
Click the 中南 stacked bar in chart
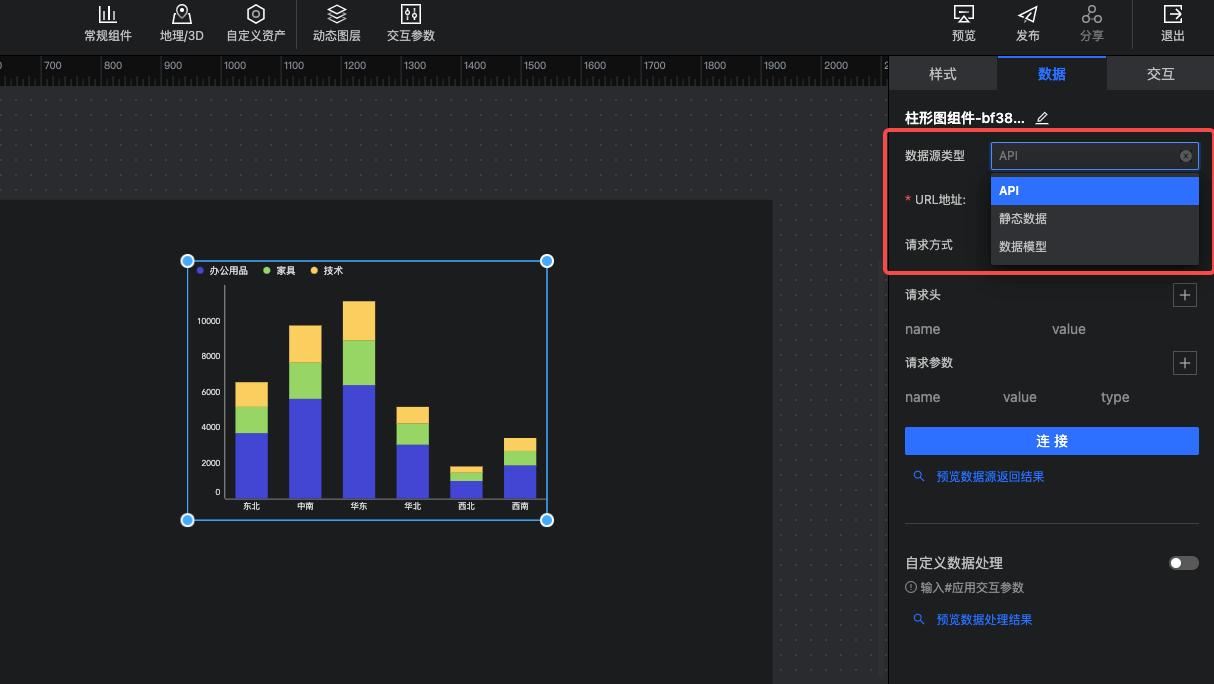(x=305, y=412)
